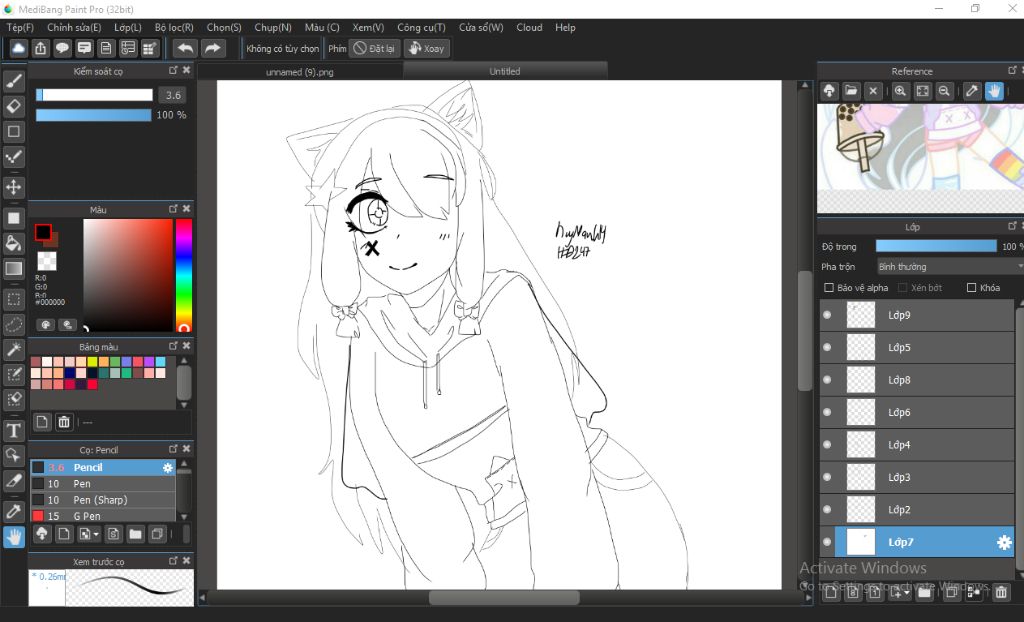
Task: Toggle the Khóa checkbox
Action: coord(971,287)
